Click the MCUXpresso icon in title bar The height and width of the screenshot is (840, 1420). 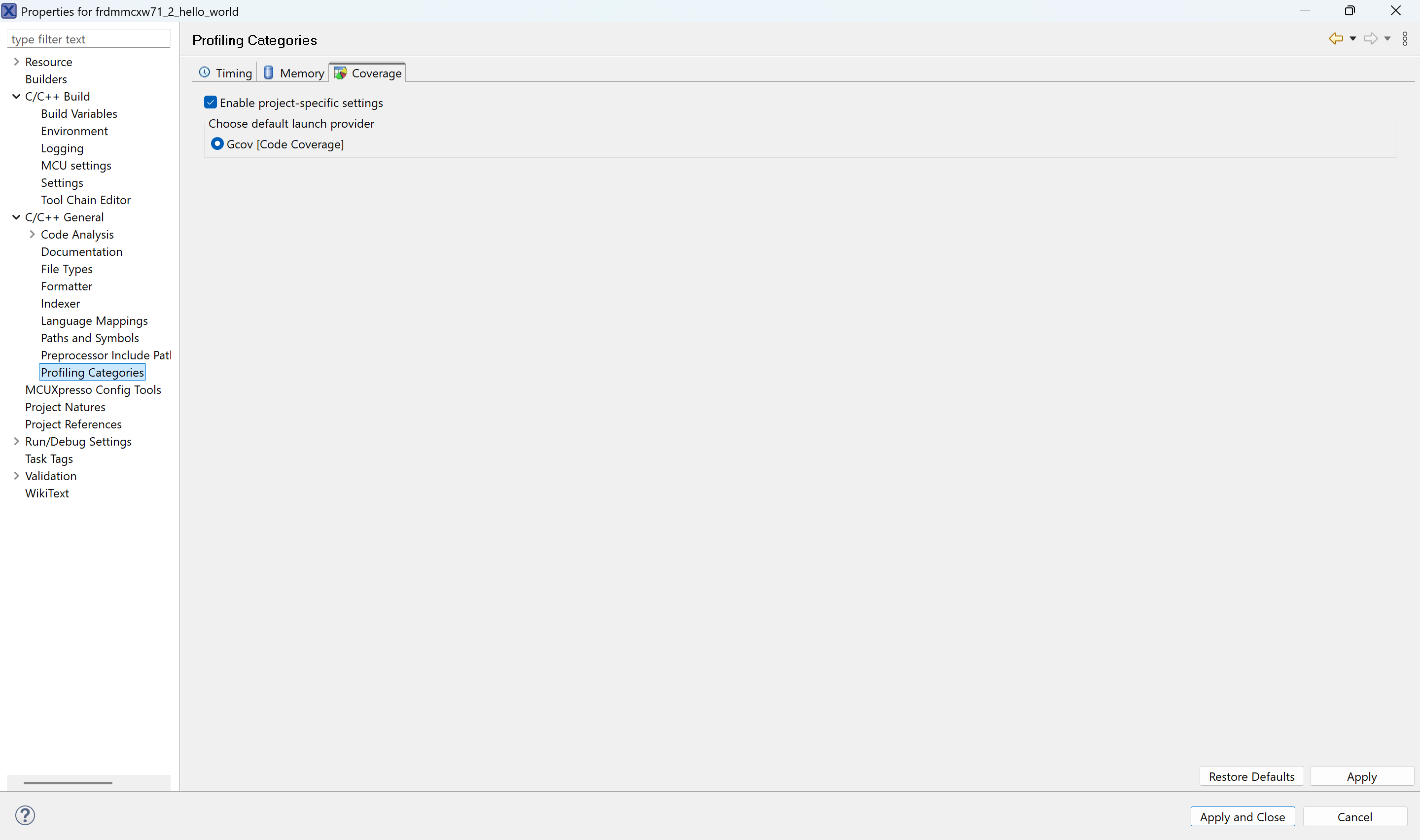click(9, 11)
